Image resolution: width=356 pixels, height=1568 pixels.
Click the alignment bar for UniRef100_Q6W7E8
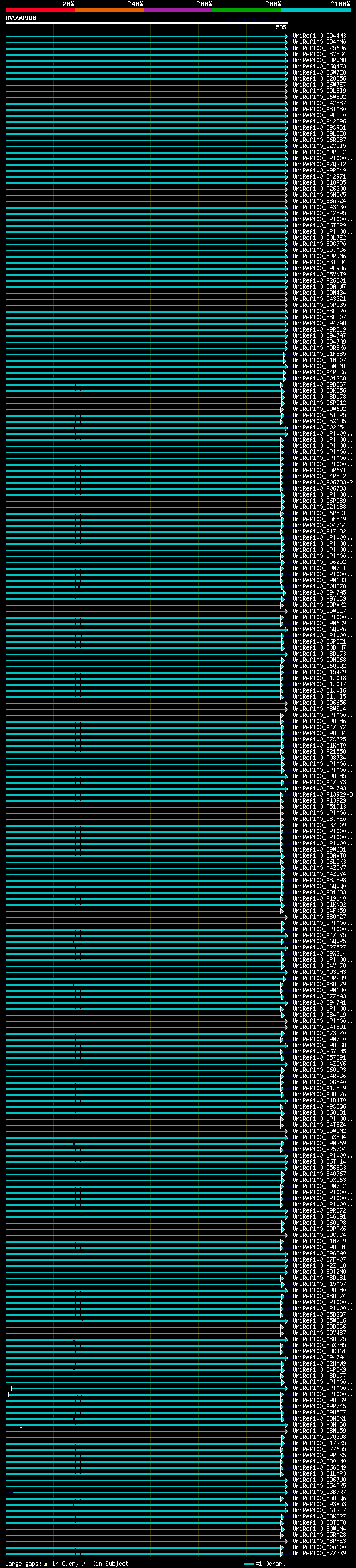tap(147, 72)
